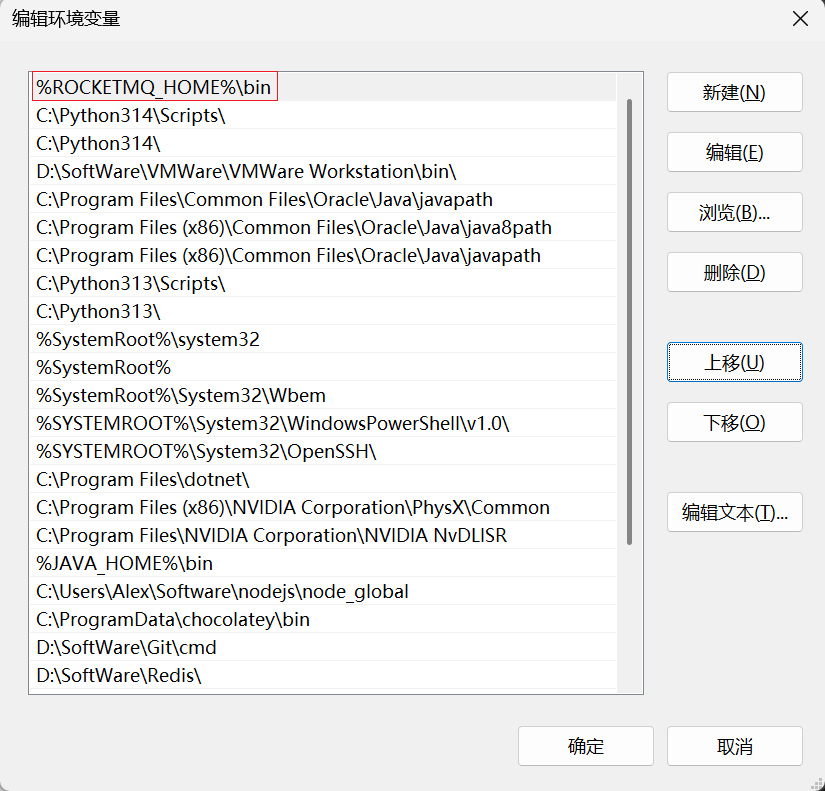Close the 编辑环境变量 dialog window

(x=799, y=19)
